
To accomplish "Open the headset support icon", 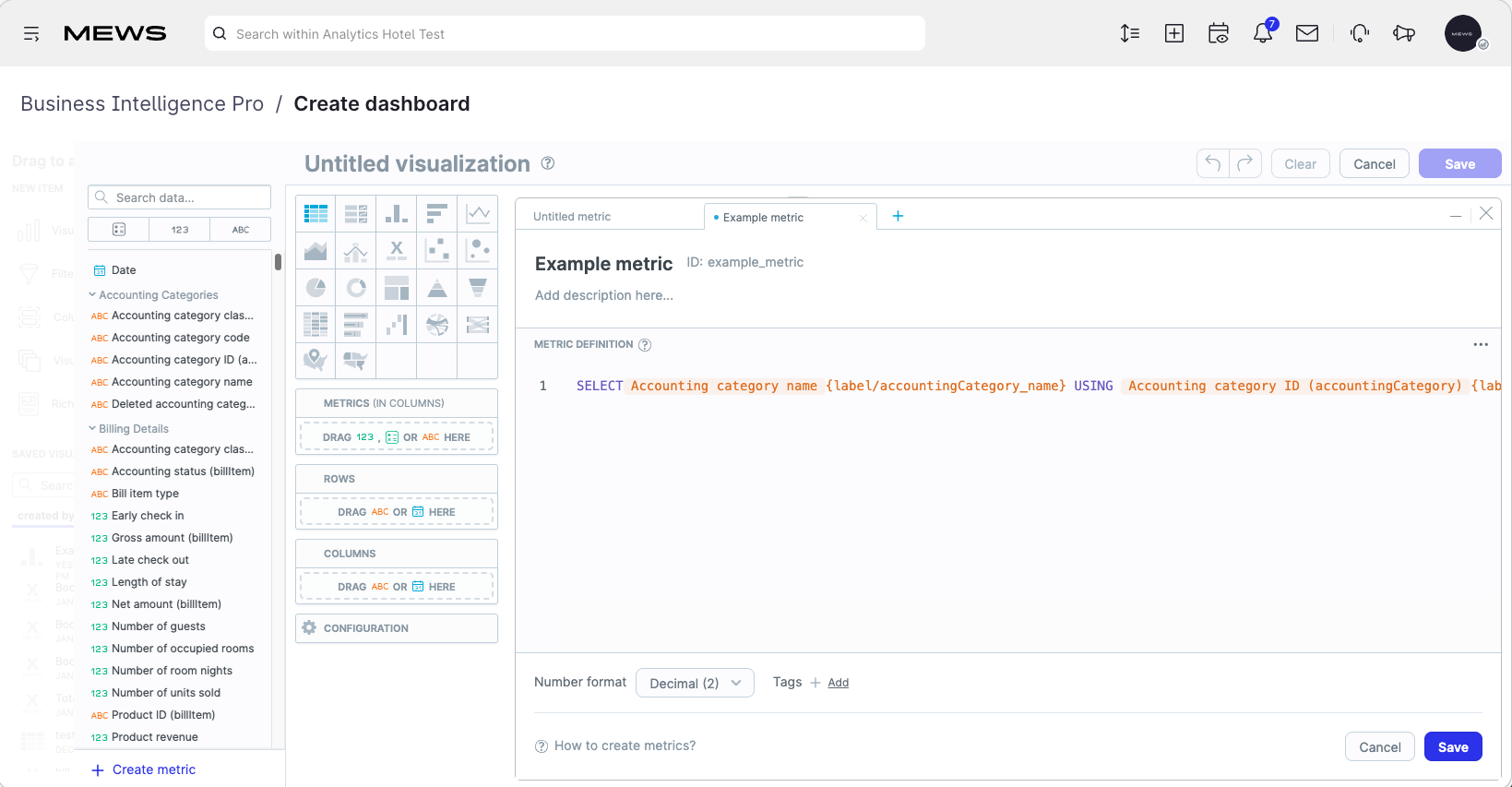I will (x=1360, y=33).
